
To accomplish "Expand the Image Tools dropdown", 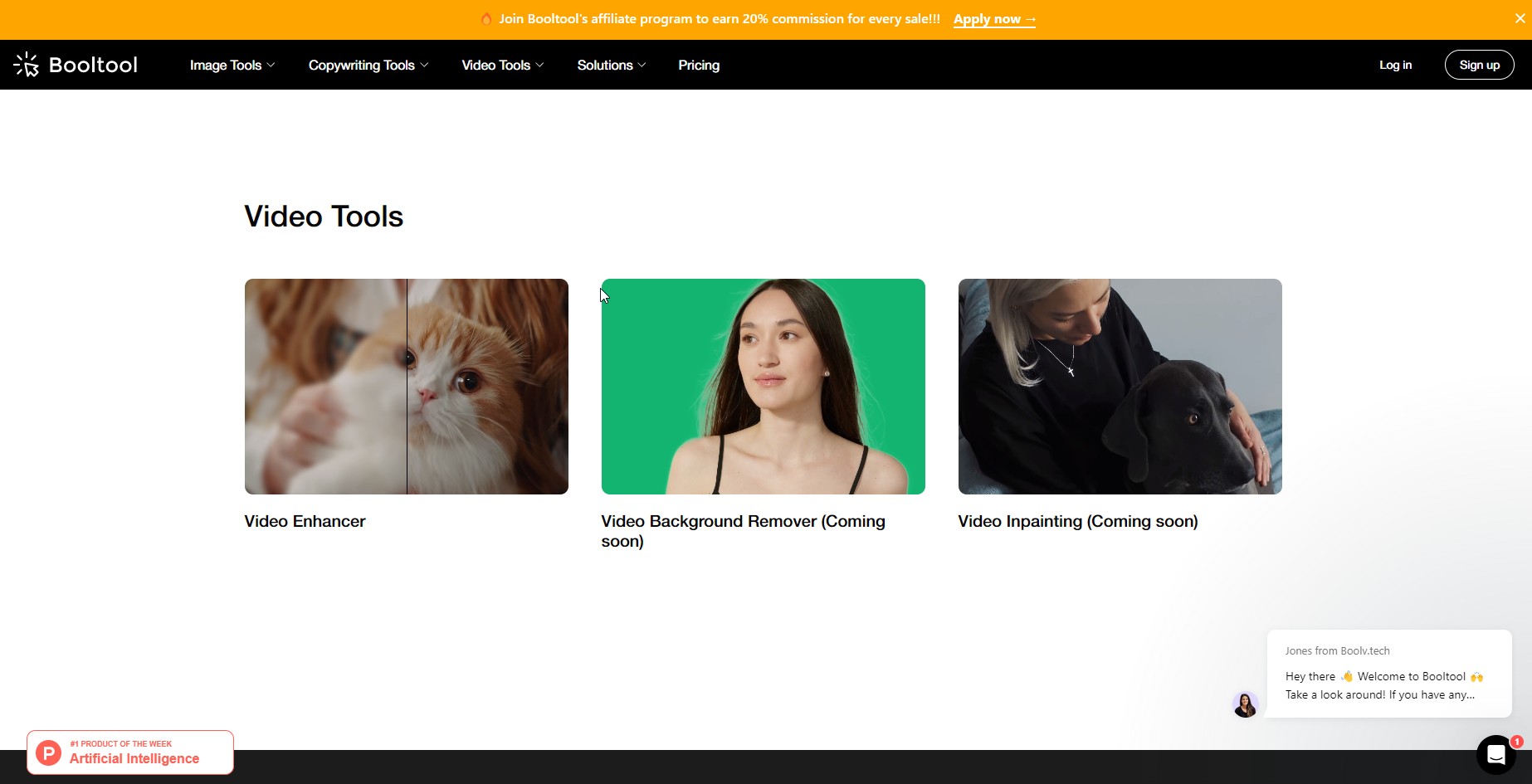I will (x=232, y=65).
